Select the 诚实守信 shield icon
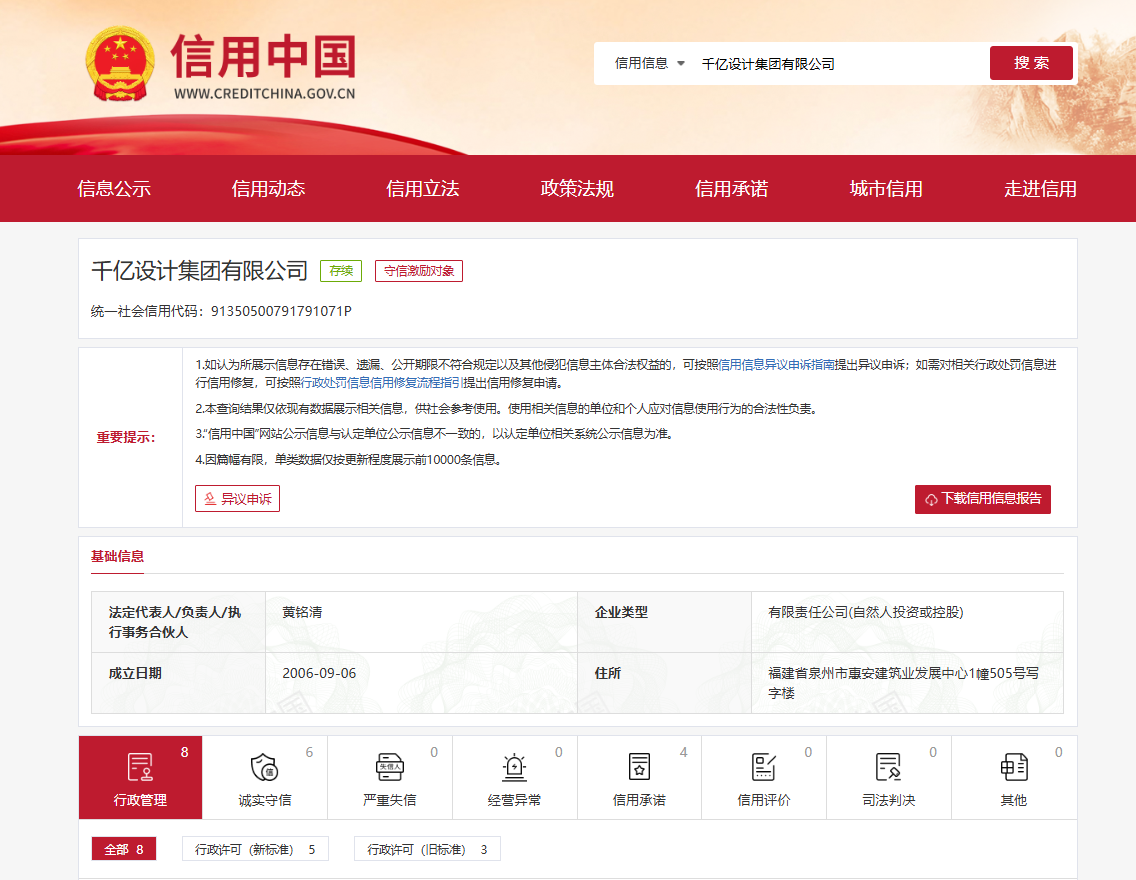 tap(264, 768)
